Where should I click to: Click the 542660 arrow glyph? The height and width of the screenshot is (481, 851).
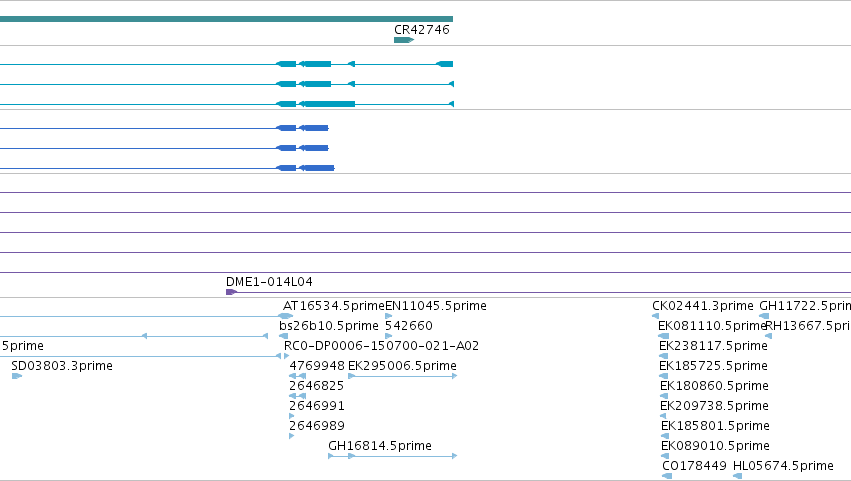[x=389, y=336]
